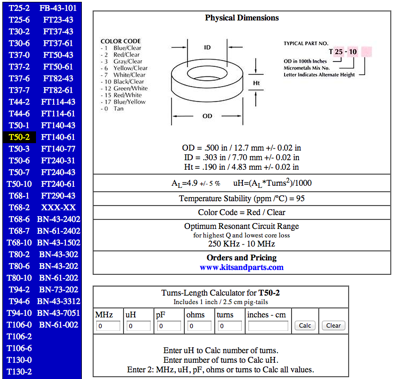This screenshot has height=379, width=400.
Task: Open the T50-10 core page
Action: (x=19, y=184)
